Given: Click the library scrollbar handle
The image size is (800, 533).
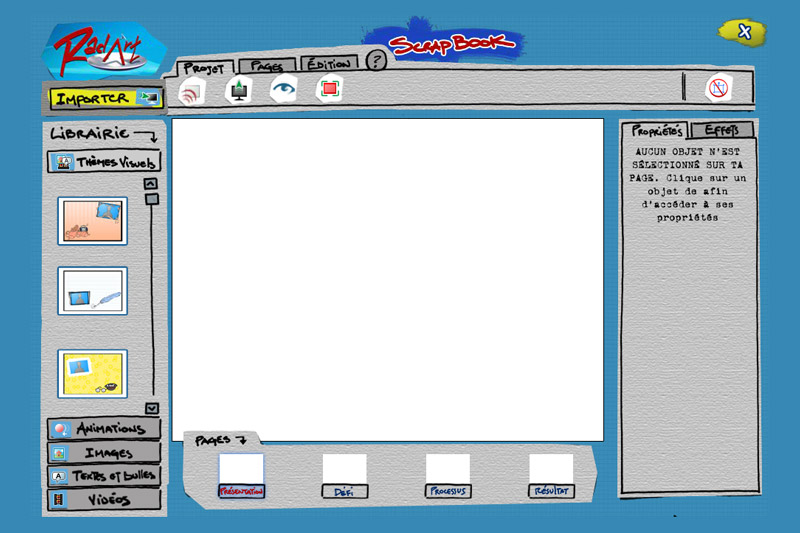Looking at the screenshot, I should (152, 199).
